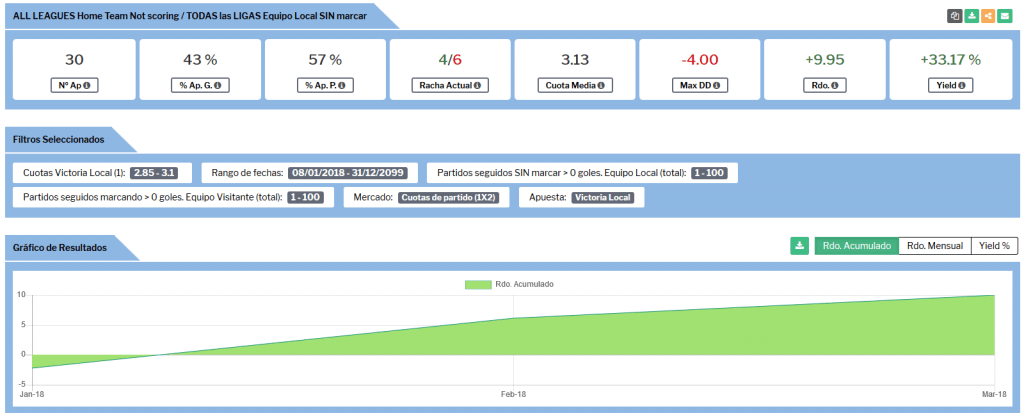This screenshot has width=1024, height=420.
Task: Click the Filtros Seleccionados section header
Action: [x=58, y=140]
